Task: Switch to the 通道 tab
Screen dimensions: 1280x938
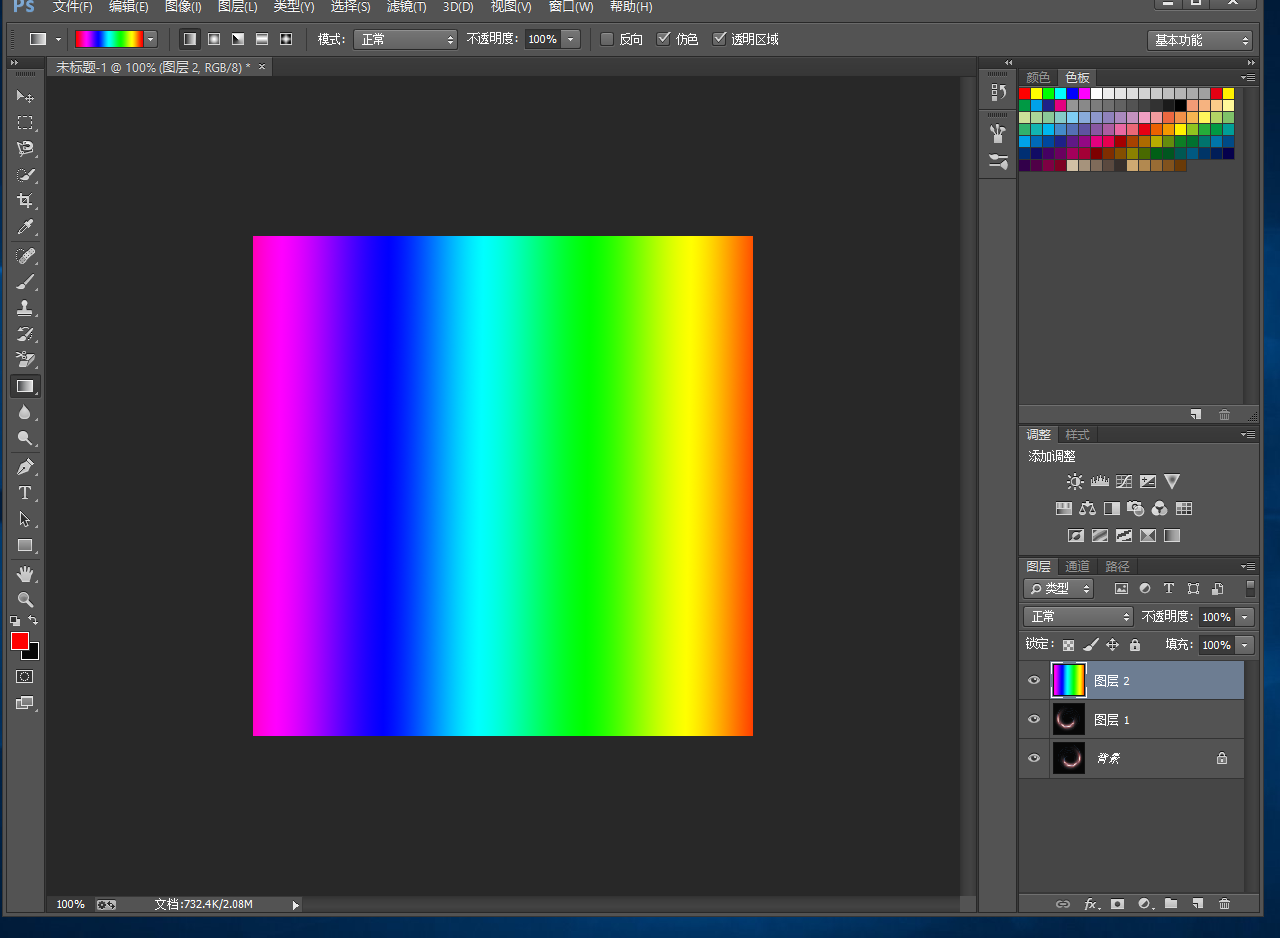Action: pos(1077,566)
